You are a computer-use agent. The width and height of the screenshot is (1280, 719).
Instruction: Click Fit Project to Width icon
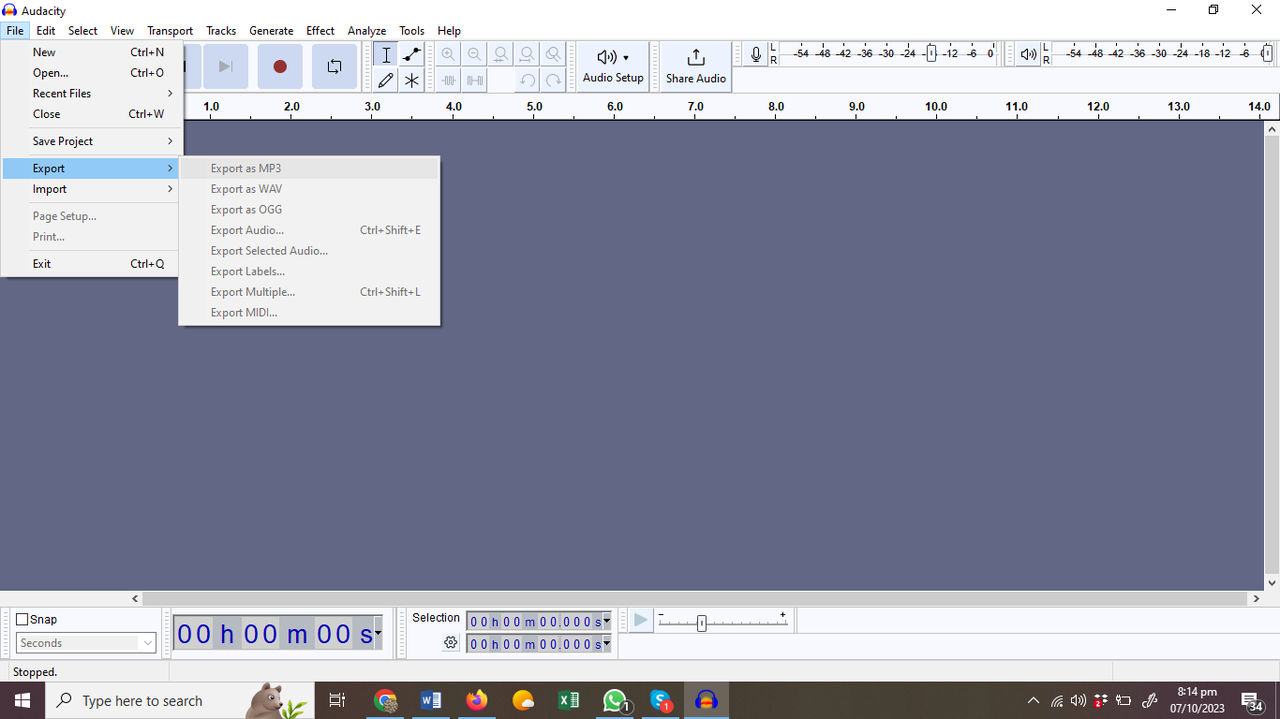(x=526, y=55)
